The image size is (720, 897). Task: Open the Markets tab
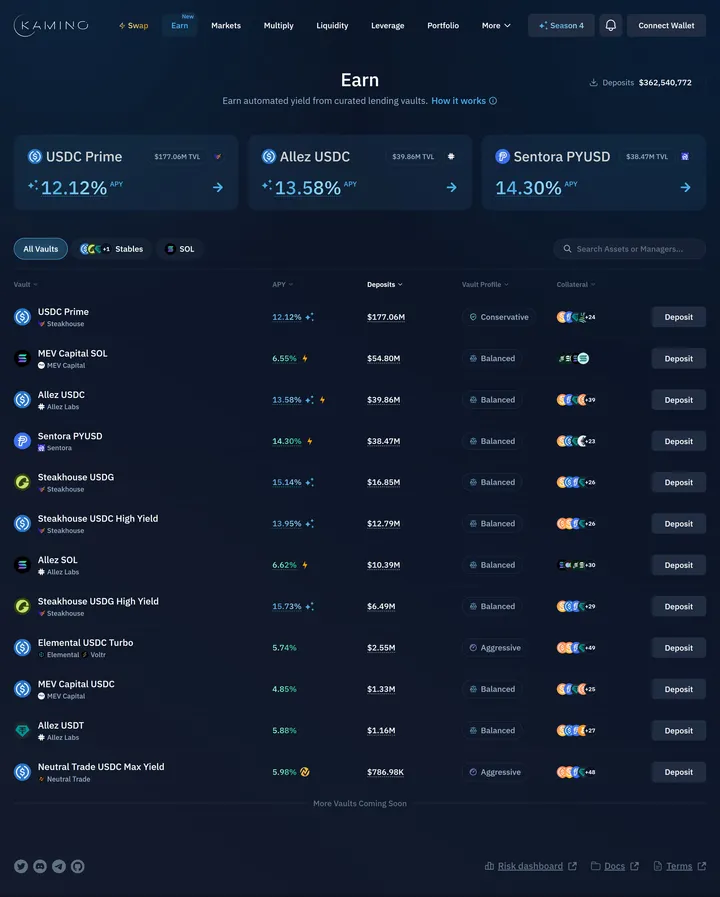click(226, 25)
